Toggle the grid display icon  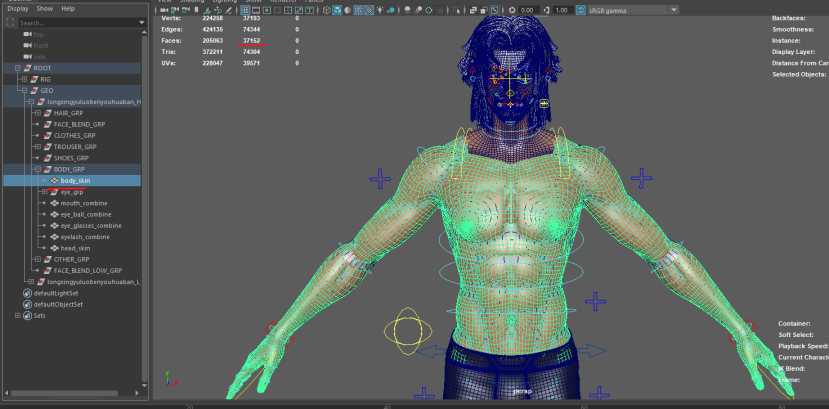pyautogui.click(x=245, y=10)
